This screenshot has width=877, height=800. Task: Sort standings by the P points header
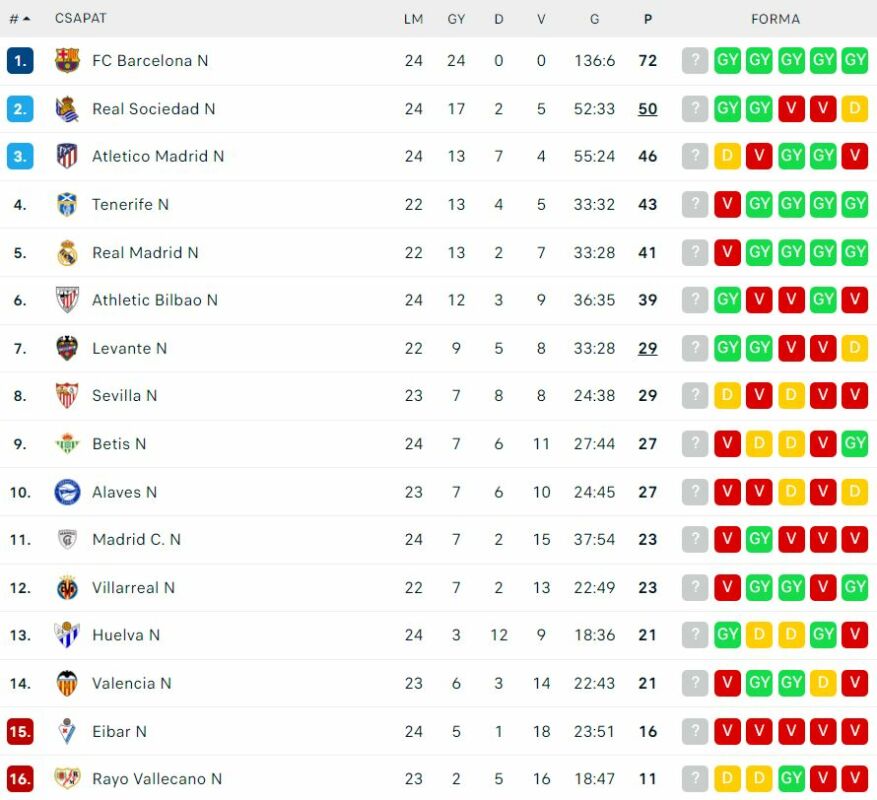click(648, 19)
